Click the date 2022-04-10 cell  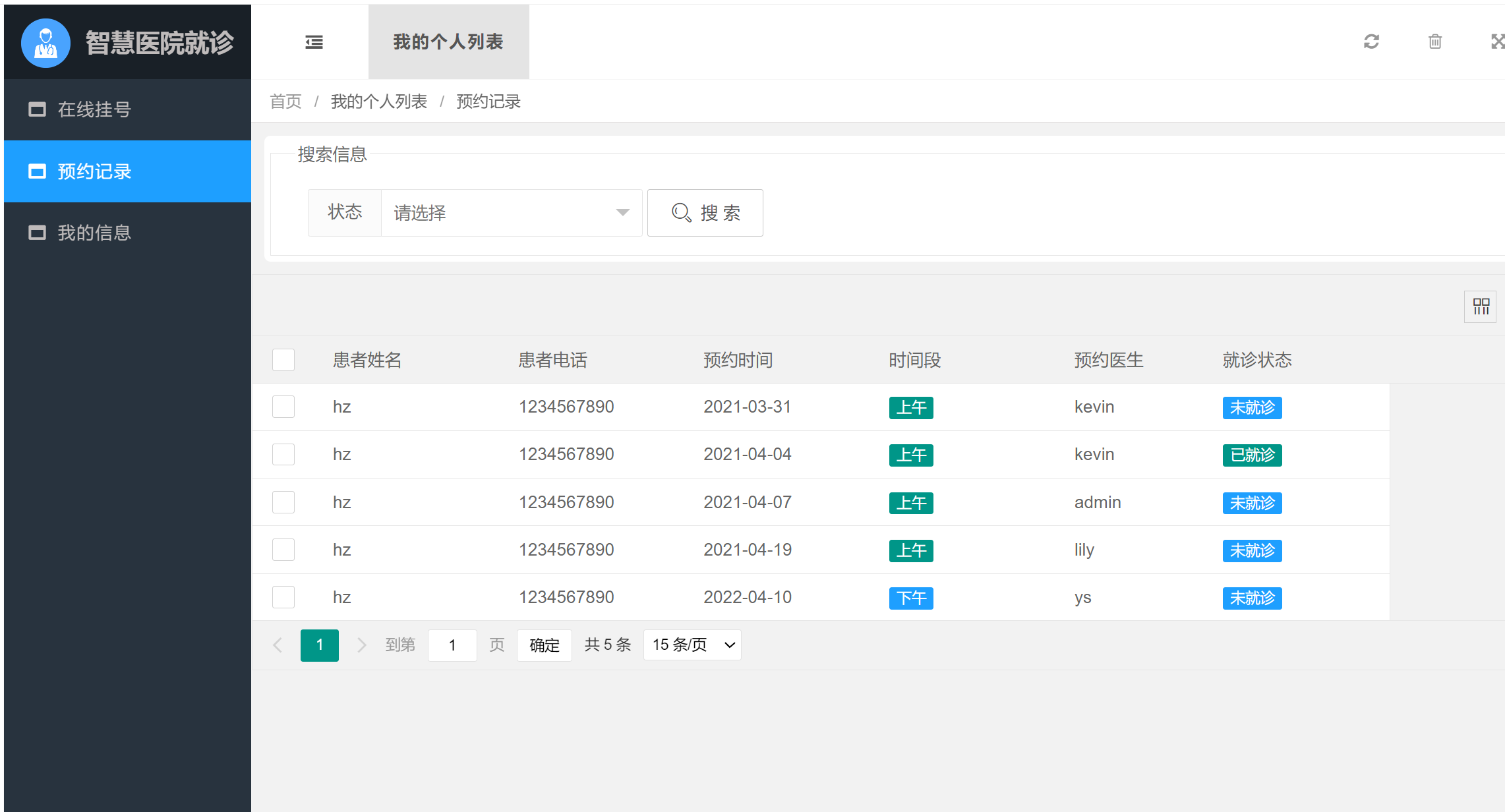pyautogui.click(x=748, y=597)
